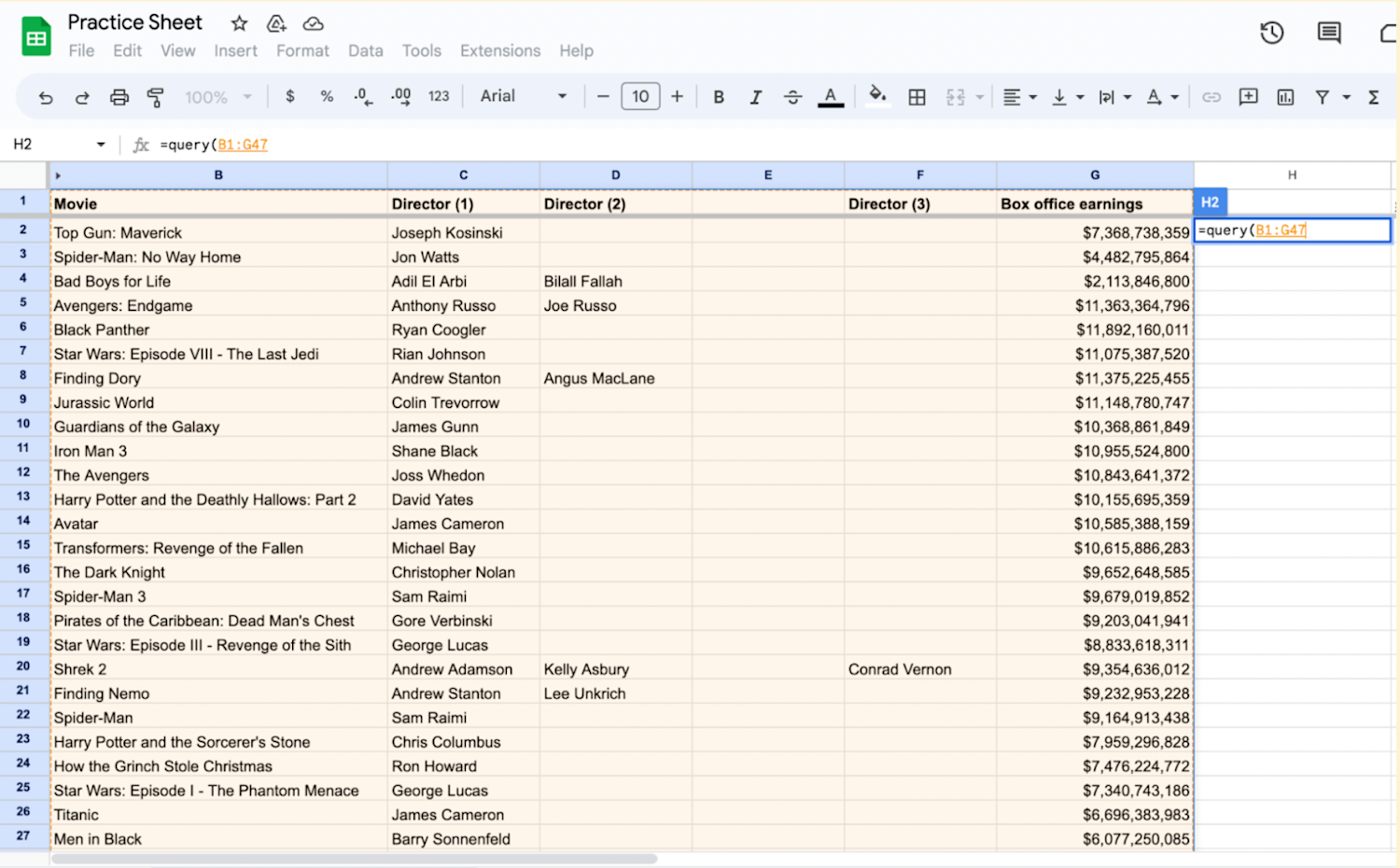This screenshot has width=1400, height=868.
Task: Click the Conrad Vernon cell
Action: tap(919, 669)
